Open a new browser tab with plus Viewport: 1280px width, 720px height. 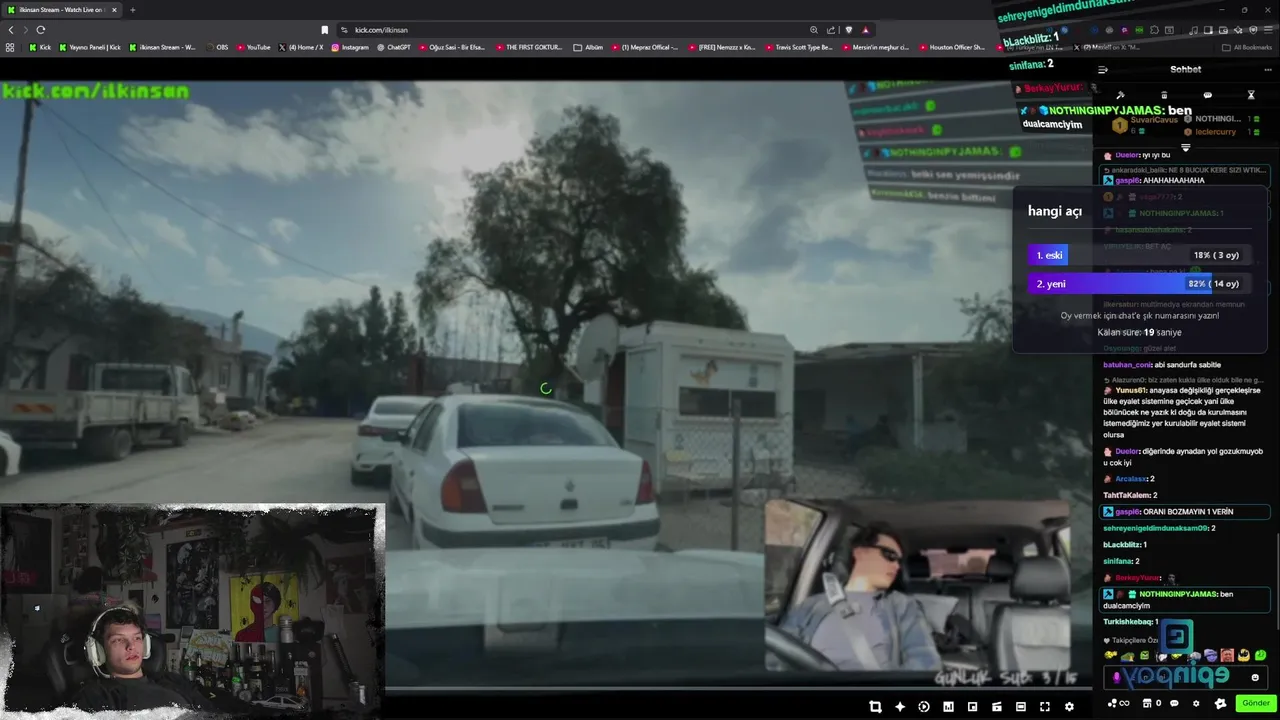coord(132,10)
